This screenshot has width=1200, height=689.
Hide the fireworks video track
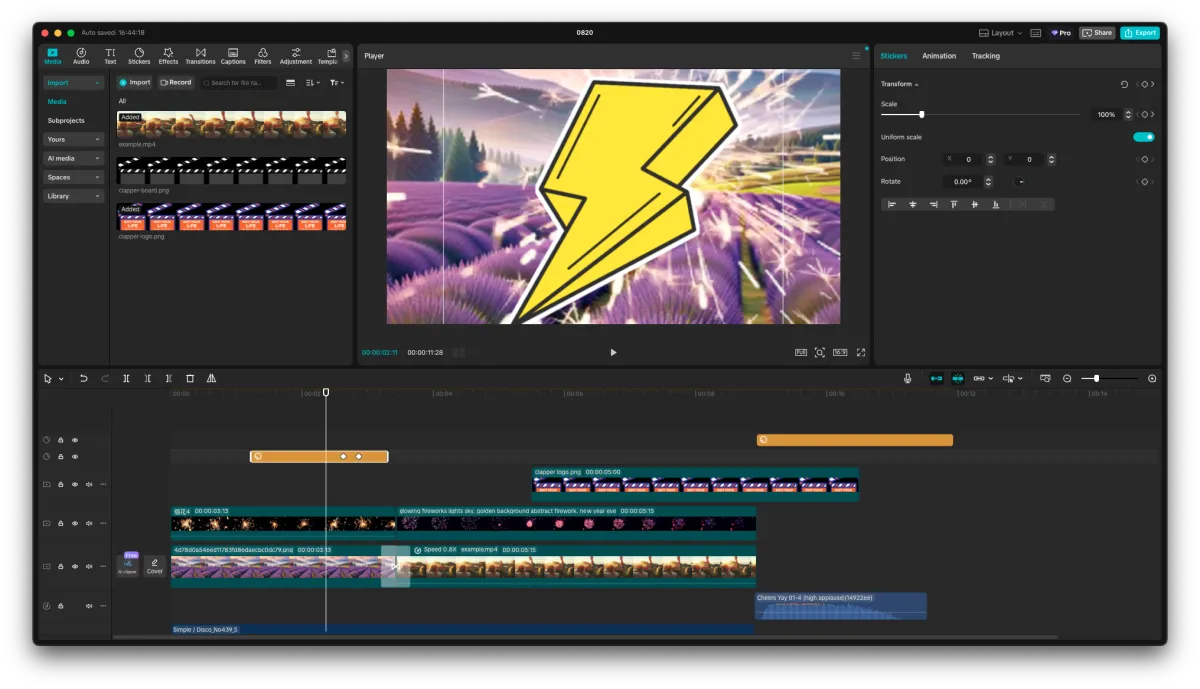[75, 523]
